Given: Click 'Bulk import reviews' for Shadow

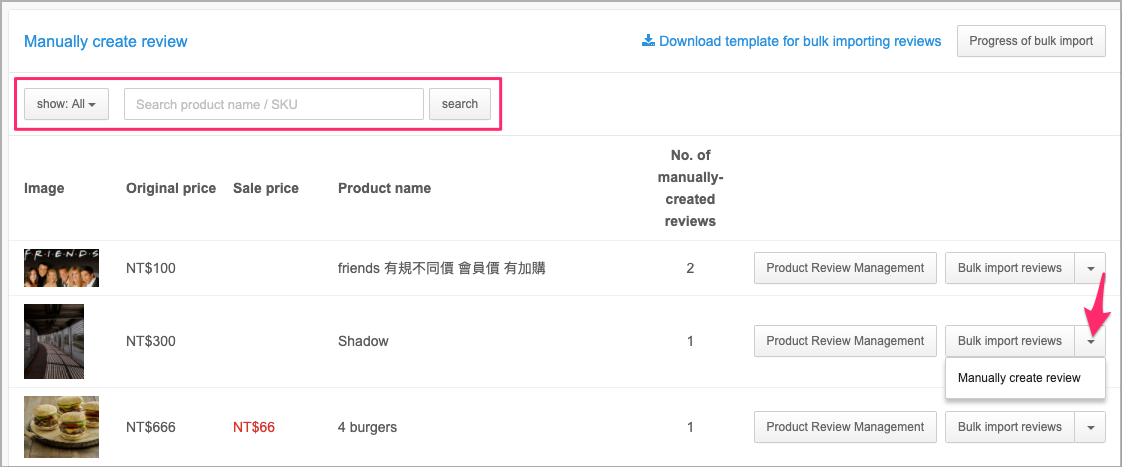Looking at the screenshot, I should [1010, 341].
